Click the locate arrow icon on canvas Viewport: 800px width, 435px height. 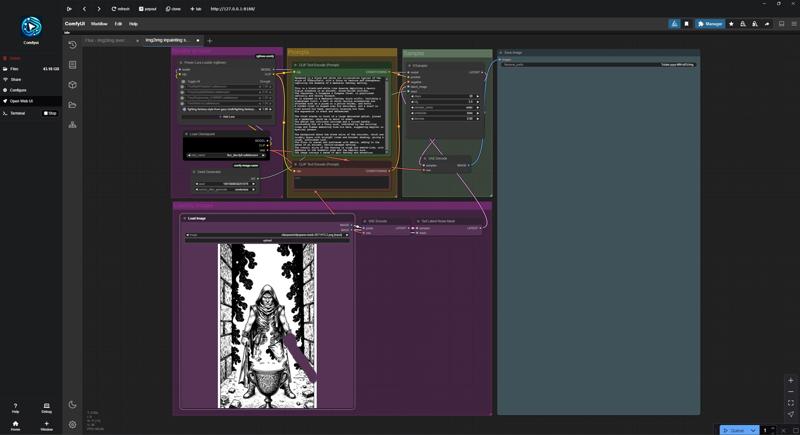pos(791,414)
